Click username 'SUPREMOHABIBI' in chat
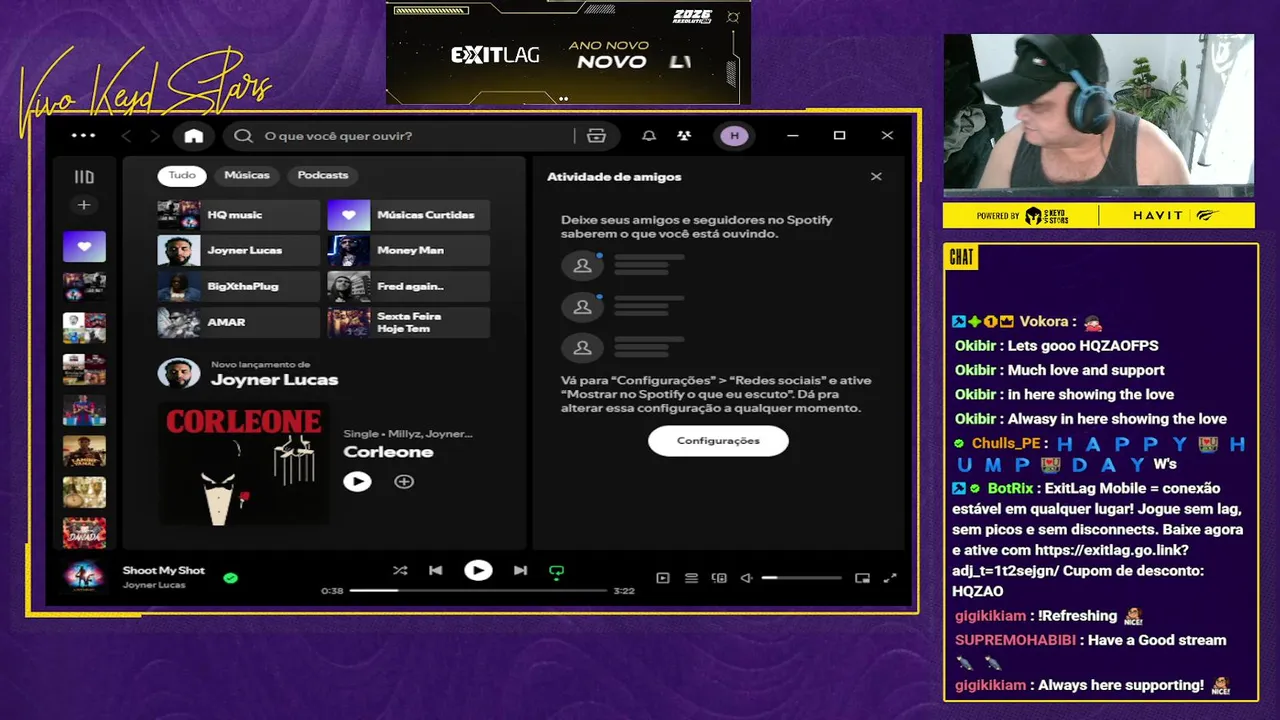Viewport: 1280px width, 720px height. [1015, 641]
